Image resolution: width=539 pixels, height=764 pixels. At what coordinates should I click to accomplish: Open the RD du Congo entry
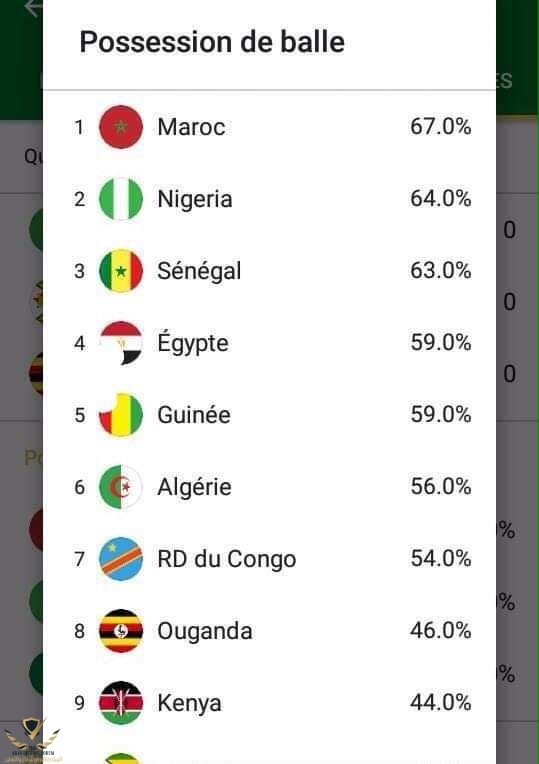[227, 559]
